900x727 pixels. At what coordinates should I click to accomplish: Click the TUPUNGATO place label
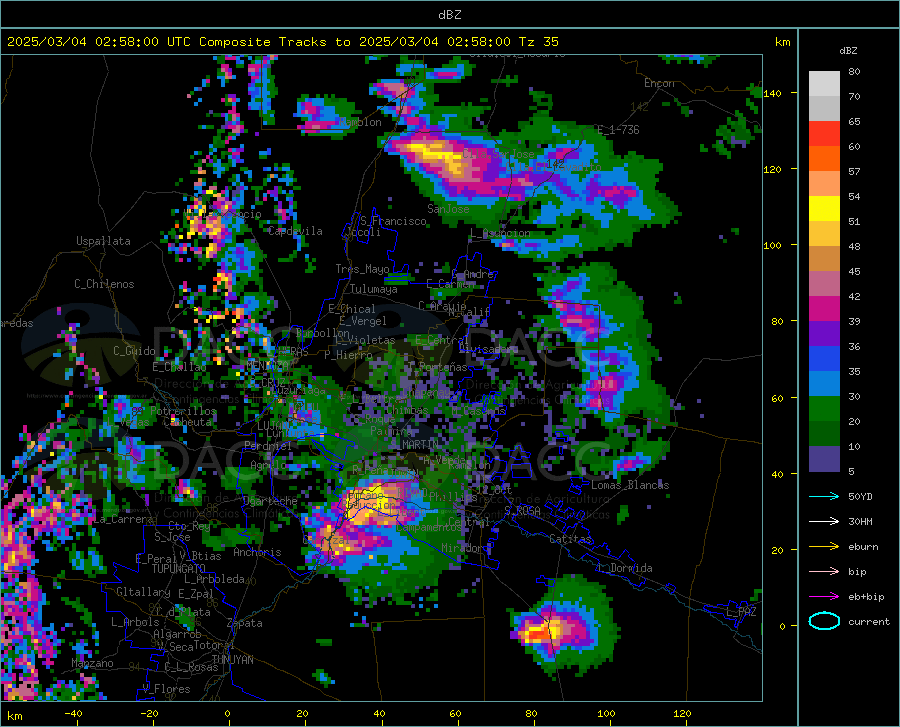179,569
